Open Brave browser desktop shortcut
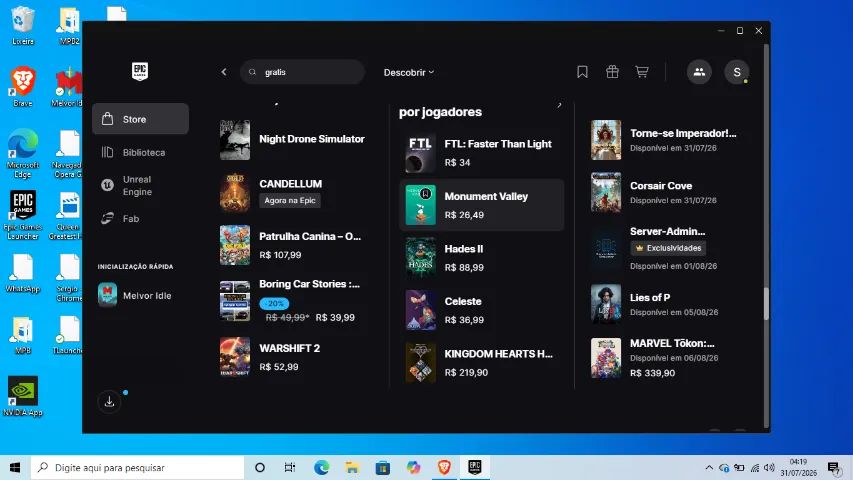853x480 pixels. tap(22, 87)
